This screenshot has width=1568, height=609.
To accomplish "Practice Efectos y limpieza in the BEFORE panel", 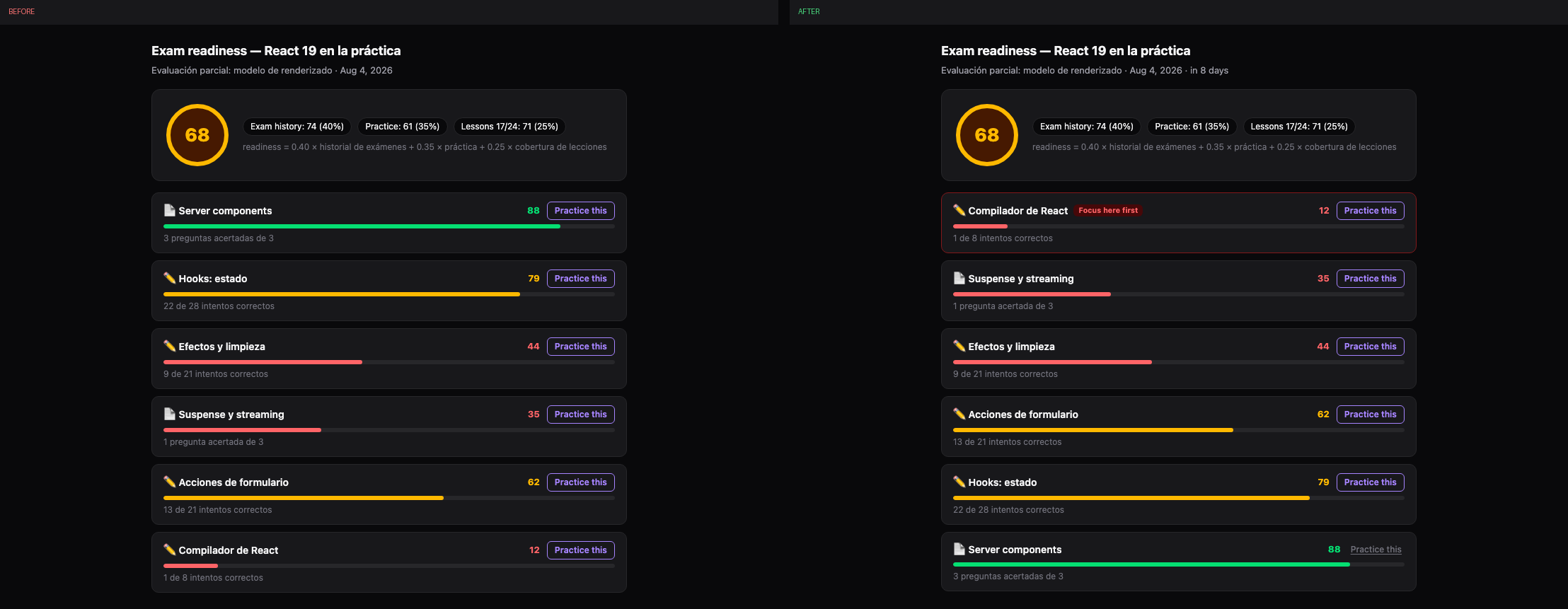I will [x=581, y=347].
